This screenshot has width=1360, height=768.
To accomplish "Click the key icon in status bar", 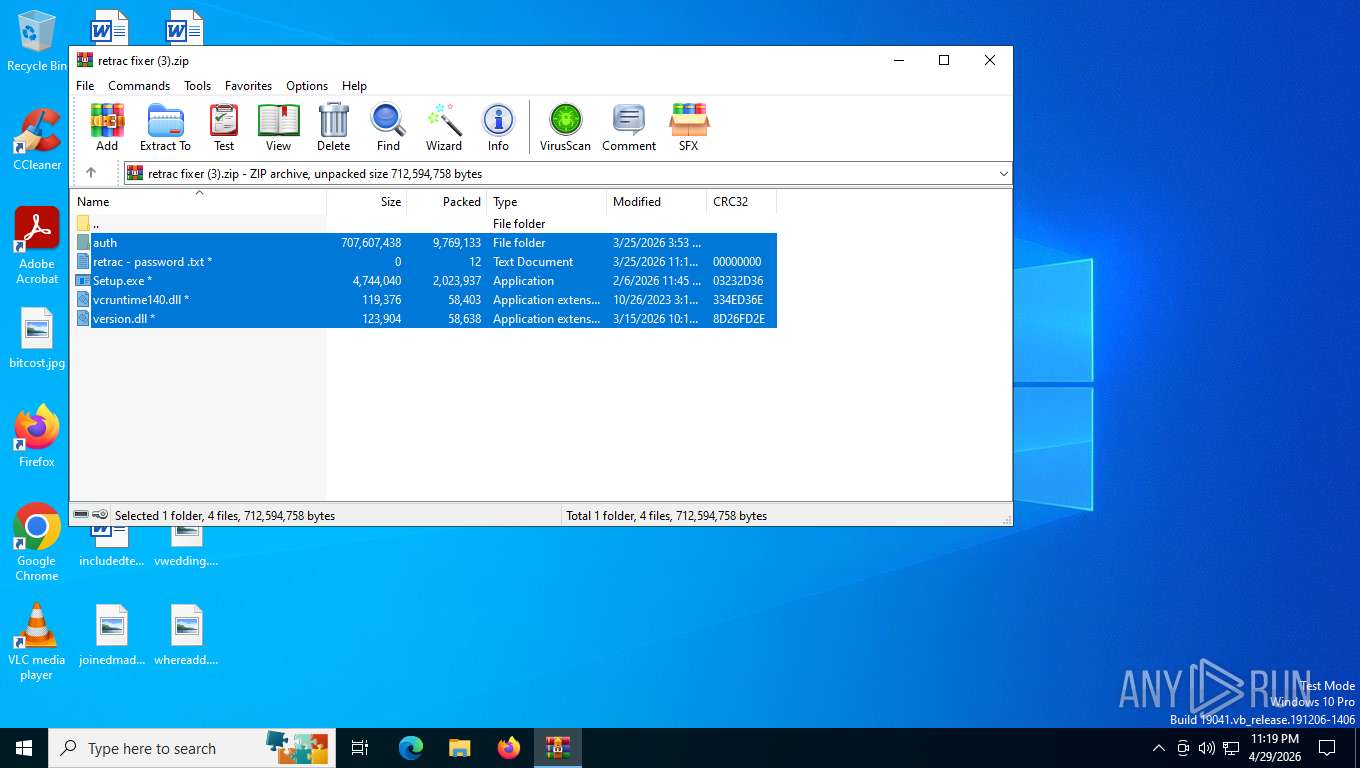I will click(x=100, y=515).
